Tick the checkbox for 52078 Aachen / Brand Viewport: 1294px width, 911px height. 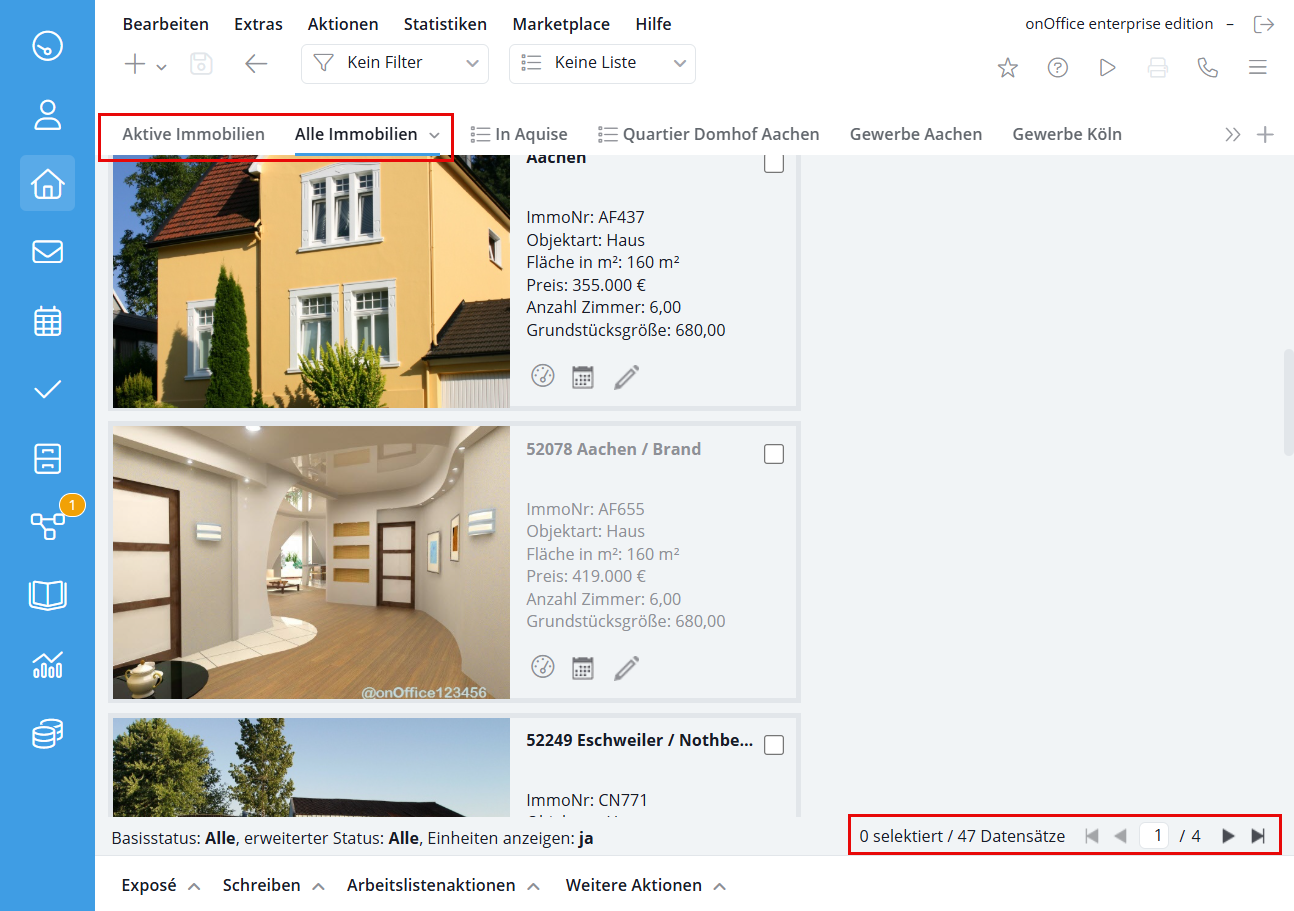[774, 454]
